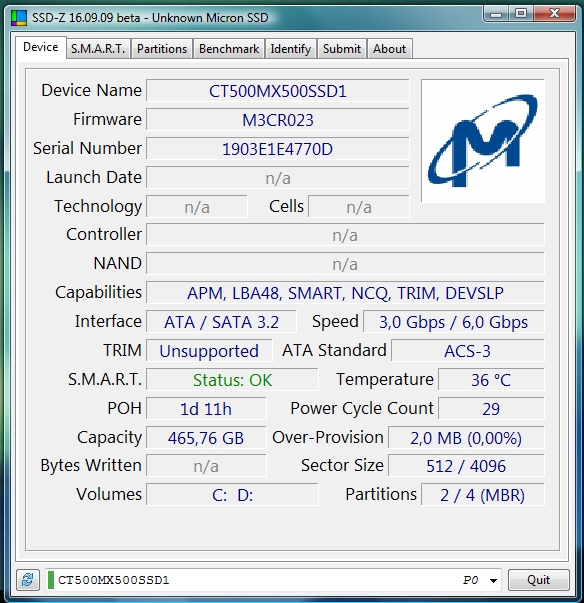Click the NAND n/a field

[345, 264]
